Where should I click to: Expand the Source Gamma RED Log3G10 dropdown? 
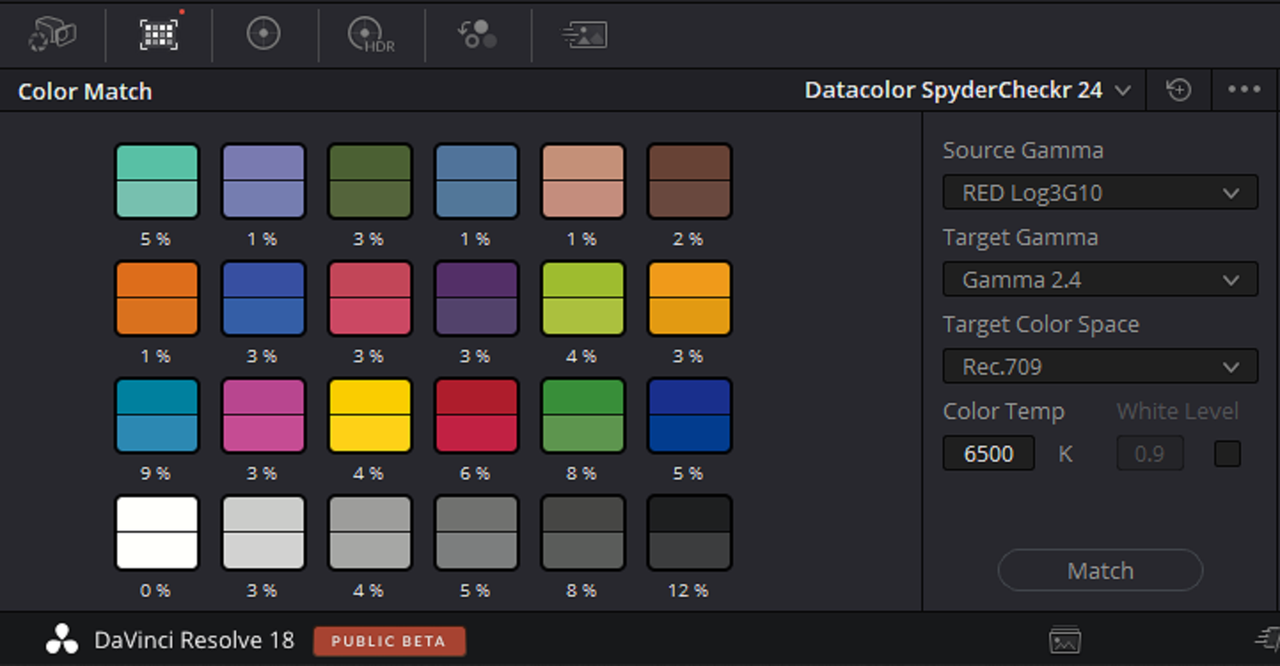(x=1100, y=192)
